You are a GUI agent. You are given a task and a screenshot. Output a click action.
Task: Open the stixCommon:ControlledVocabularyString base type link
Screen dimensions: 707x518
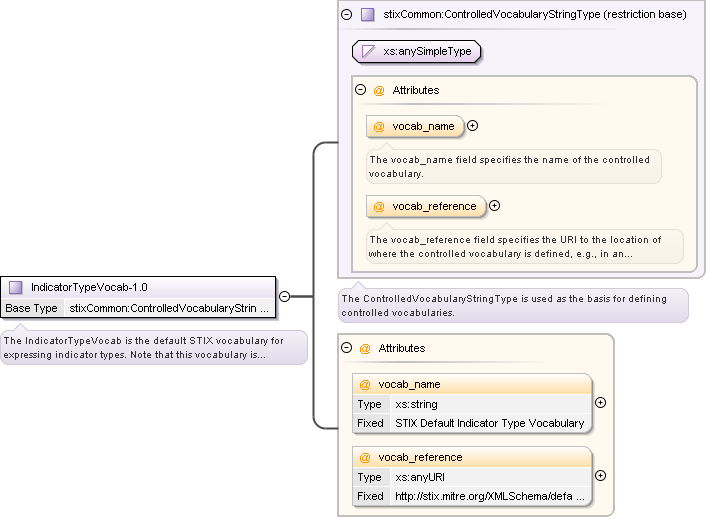[168, 308]
